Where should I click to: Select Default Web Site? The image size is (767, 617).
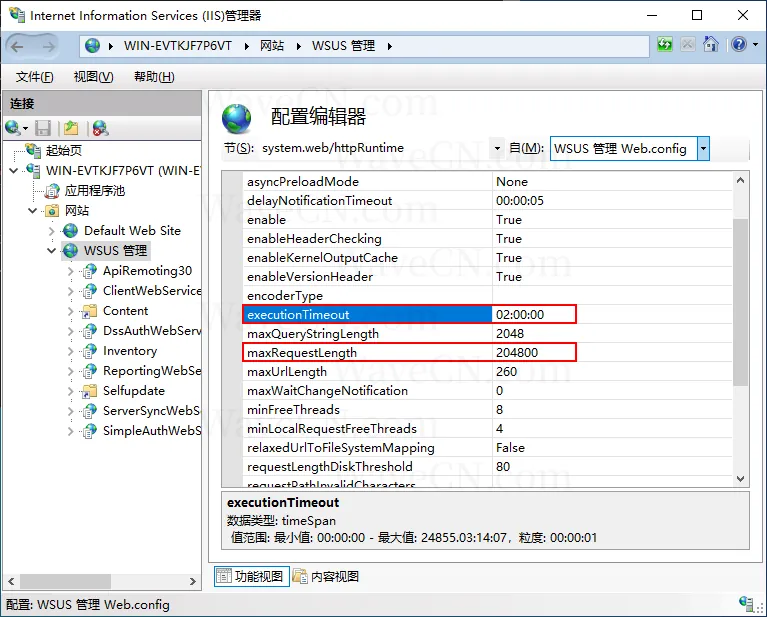click(x=132, y=230)
